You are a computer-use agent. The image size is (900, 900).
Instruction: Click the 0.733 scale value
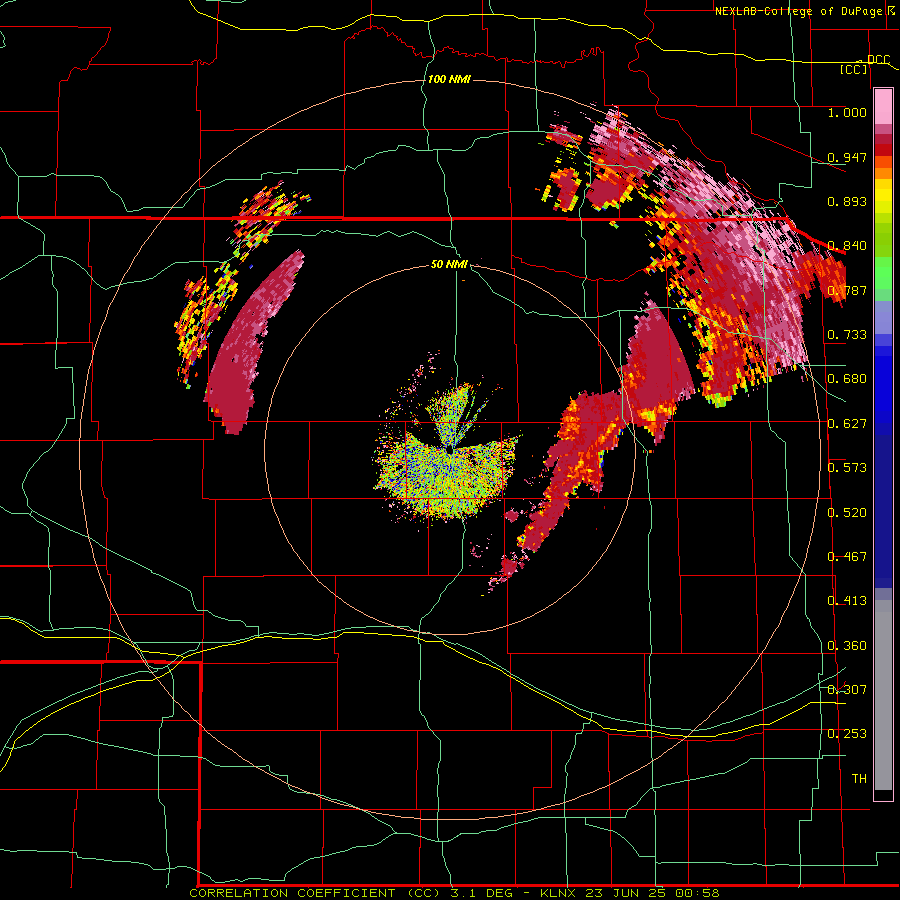click(847, 335)
